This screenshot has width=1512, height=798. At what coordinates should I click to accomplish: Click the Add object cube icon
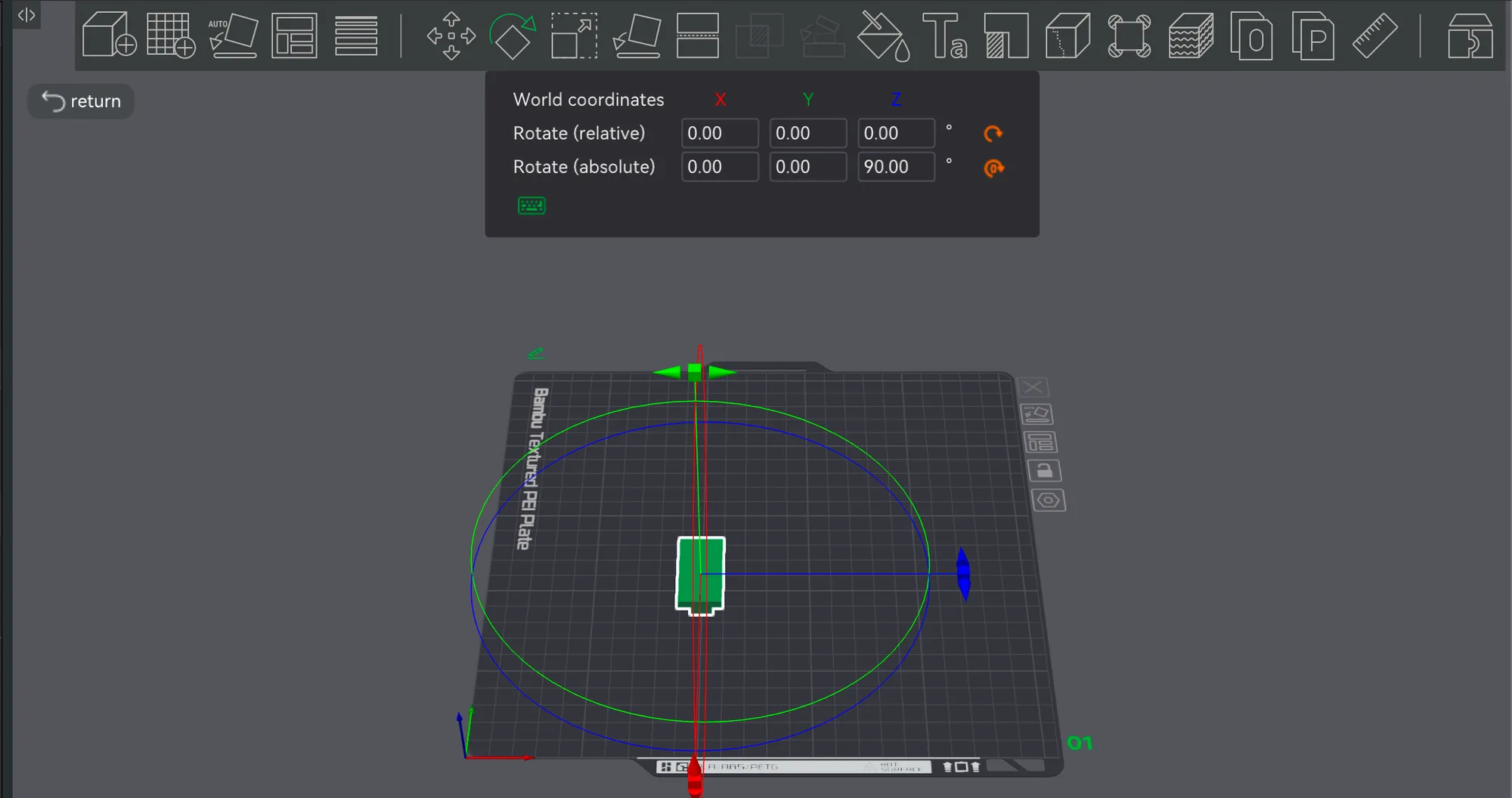[x=110, y=35]
